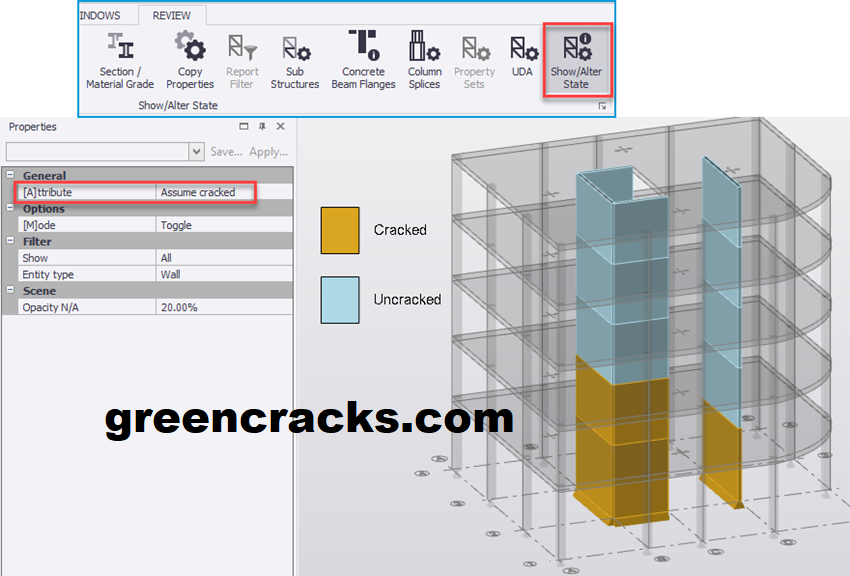Image resolution: width=850 pixels, height=576 pixels.
Task: Collapse the Filter section
Action: (10, 240)
